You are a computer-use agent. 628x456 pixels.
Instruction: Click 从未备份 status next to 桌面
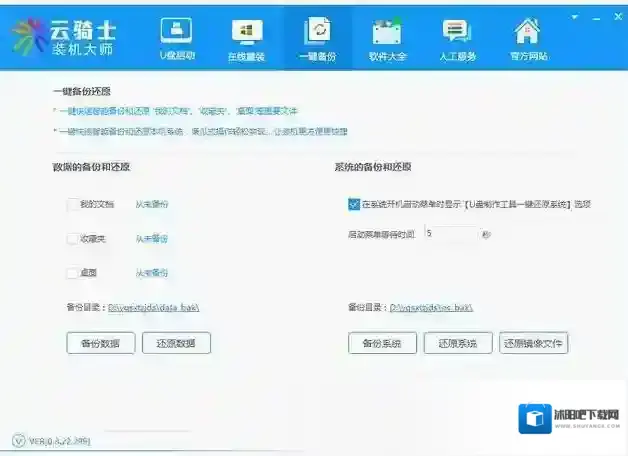pos(152,273)
